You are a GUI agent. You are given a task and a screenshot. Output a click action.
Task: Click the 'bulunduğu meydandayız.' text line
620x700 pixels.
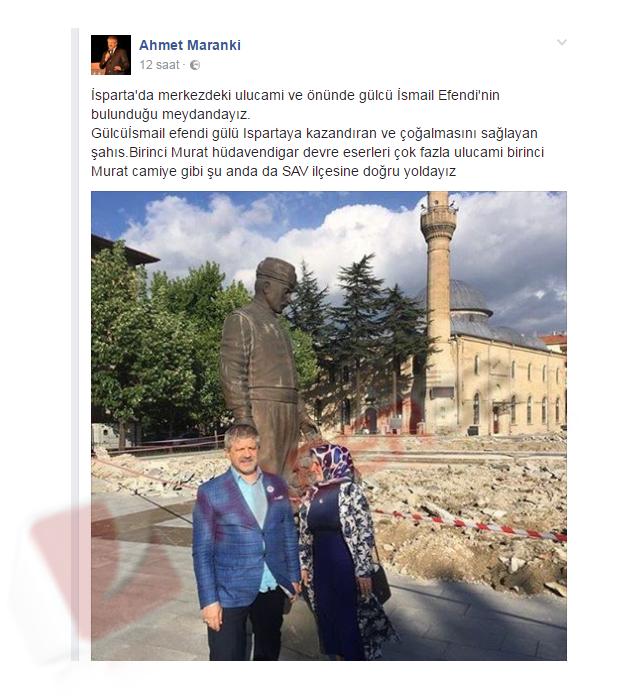click(x=171, y=115)
